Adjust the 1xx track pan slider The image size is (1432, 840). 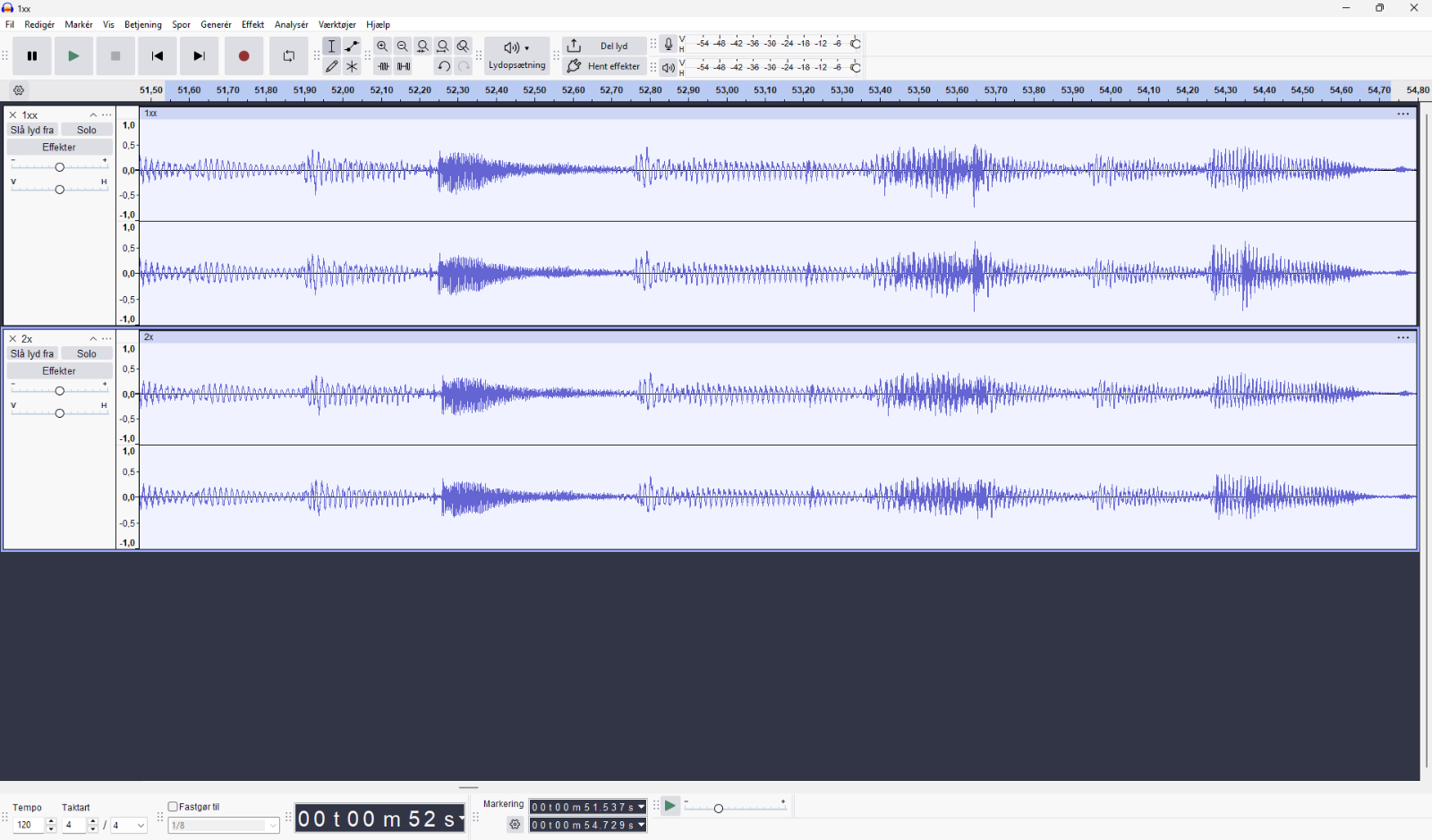(x=59, y=189)
